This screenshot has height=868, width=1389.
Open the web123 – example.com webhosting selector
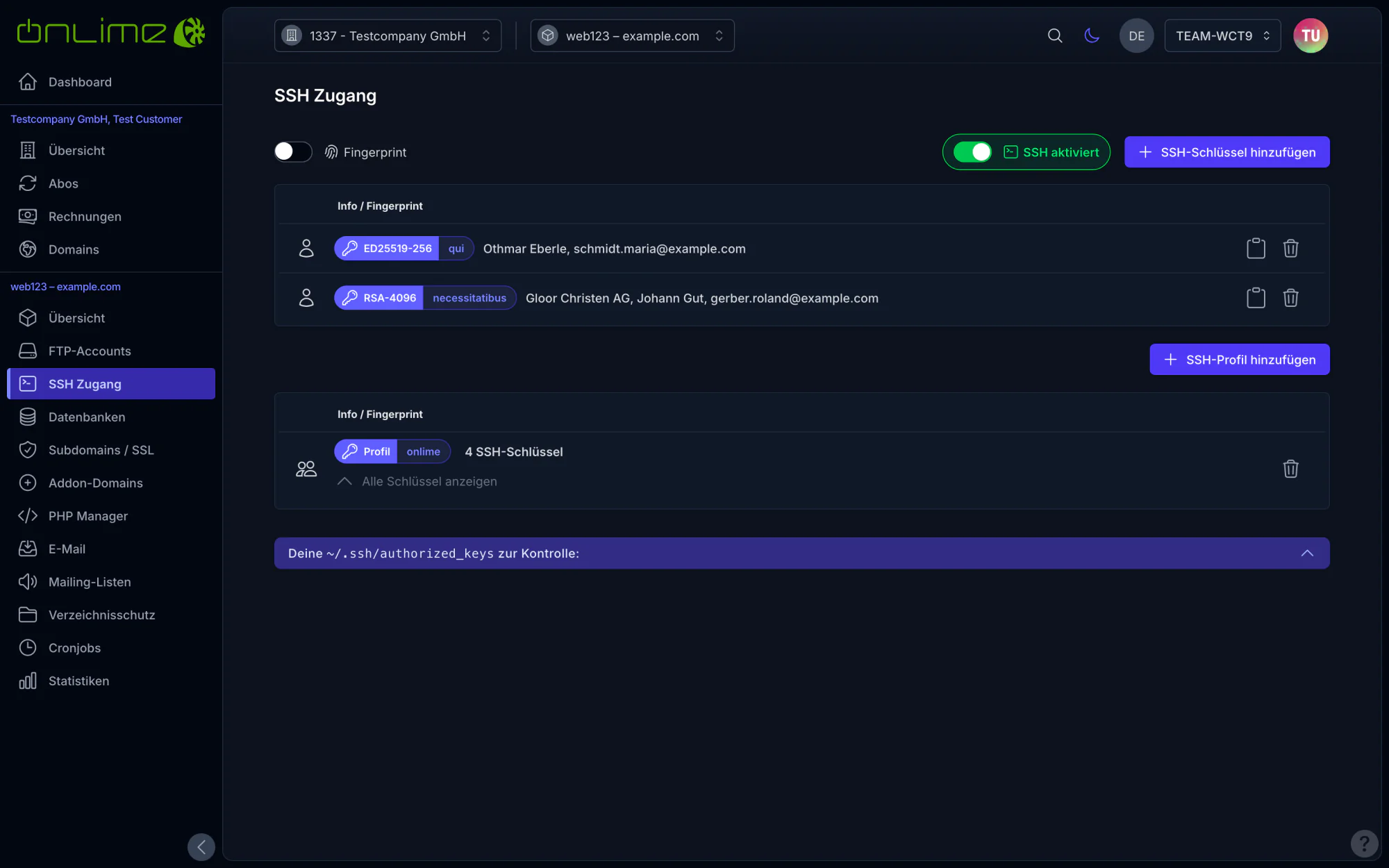coord(632,35)
